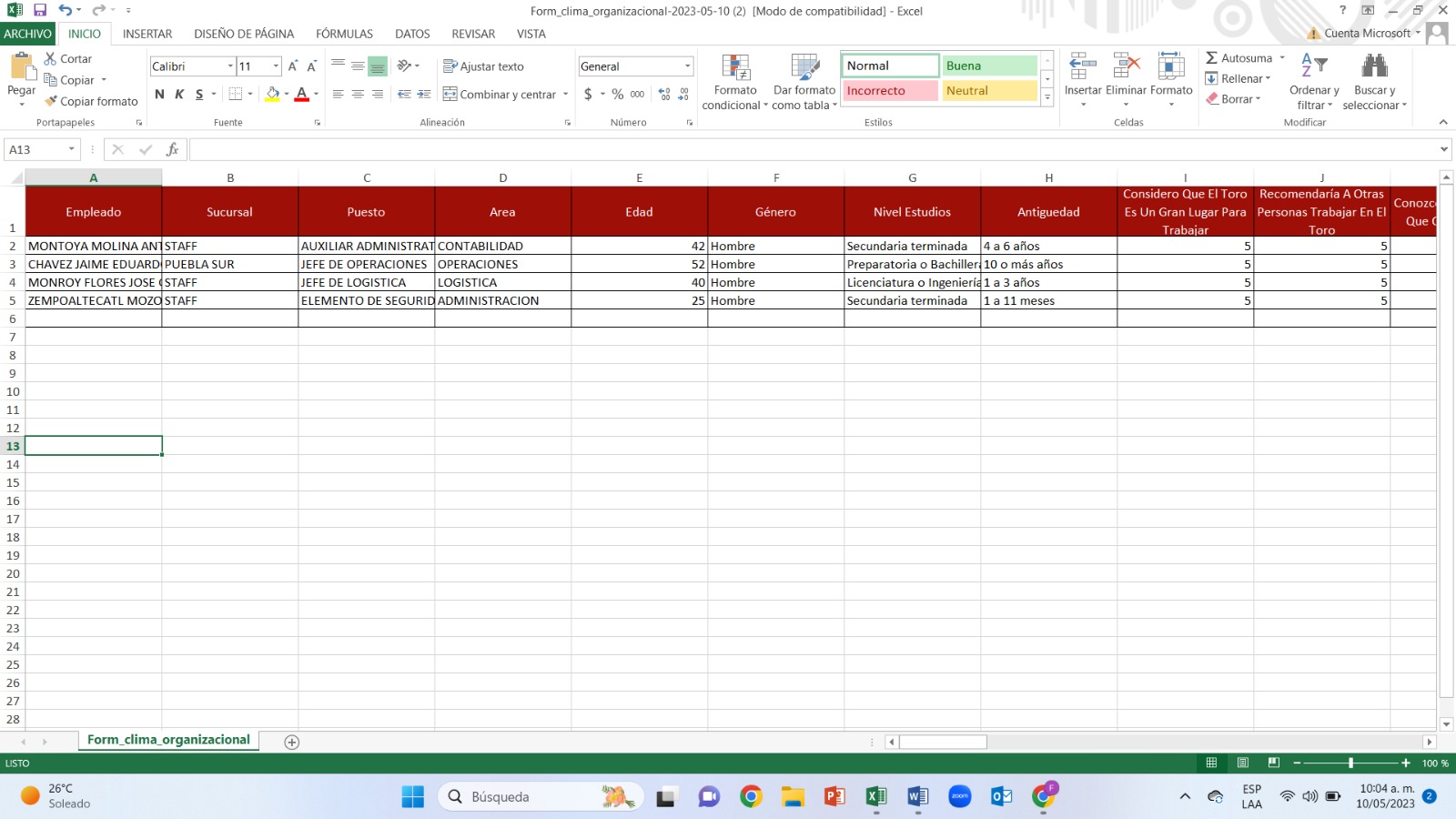Viewport: 1456px width, 819px height.
Task: Open Excel from the Windows taskbar
Action: click(875, 797)
